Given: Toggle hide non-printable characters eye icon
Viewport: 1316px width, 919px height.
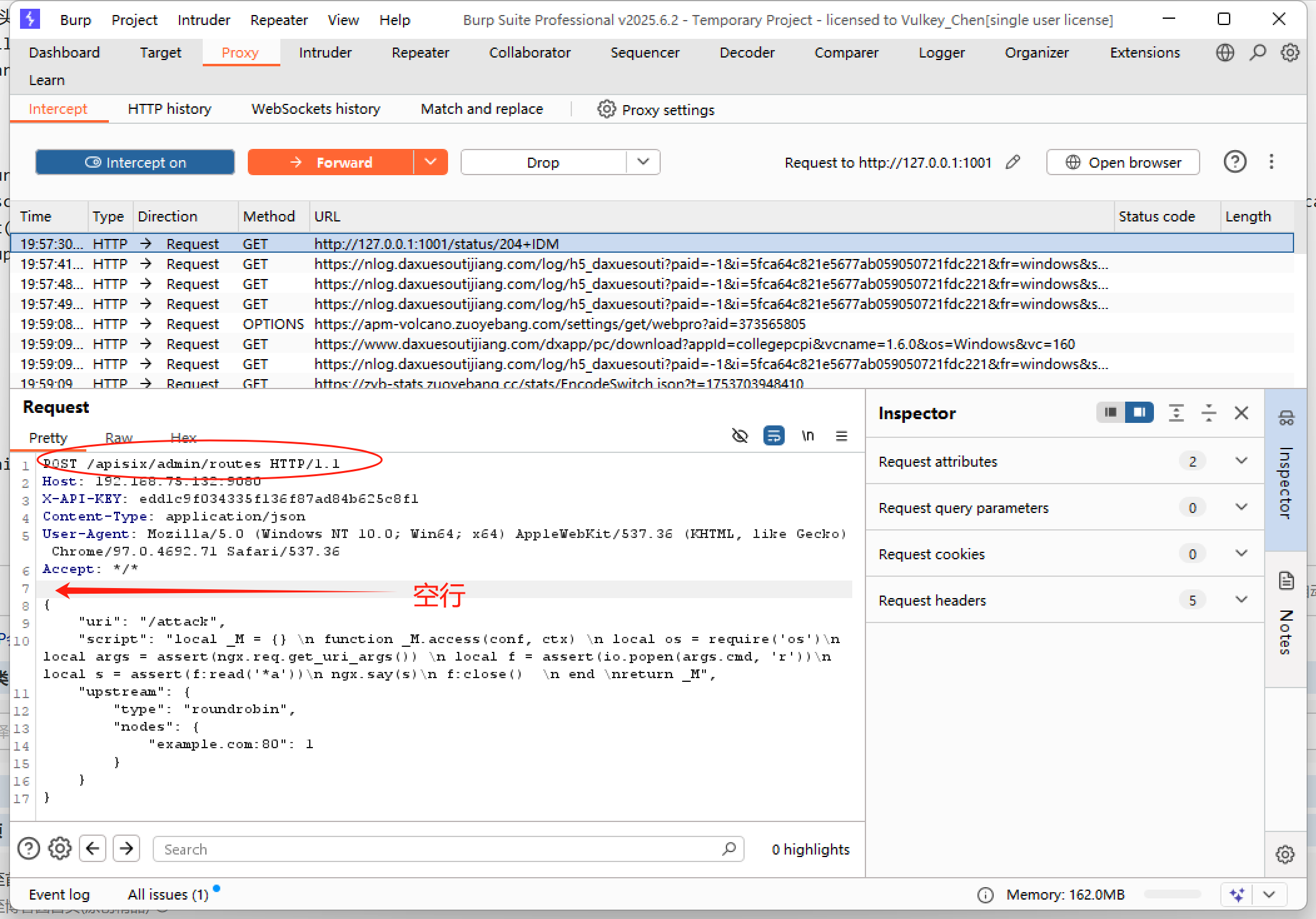Looking at the screenshot, I should (x=740, y=435).
